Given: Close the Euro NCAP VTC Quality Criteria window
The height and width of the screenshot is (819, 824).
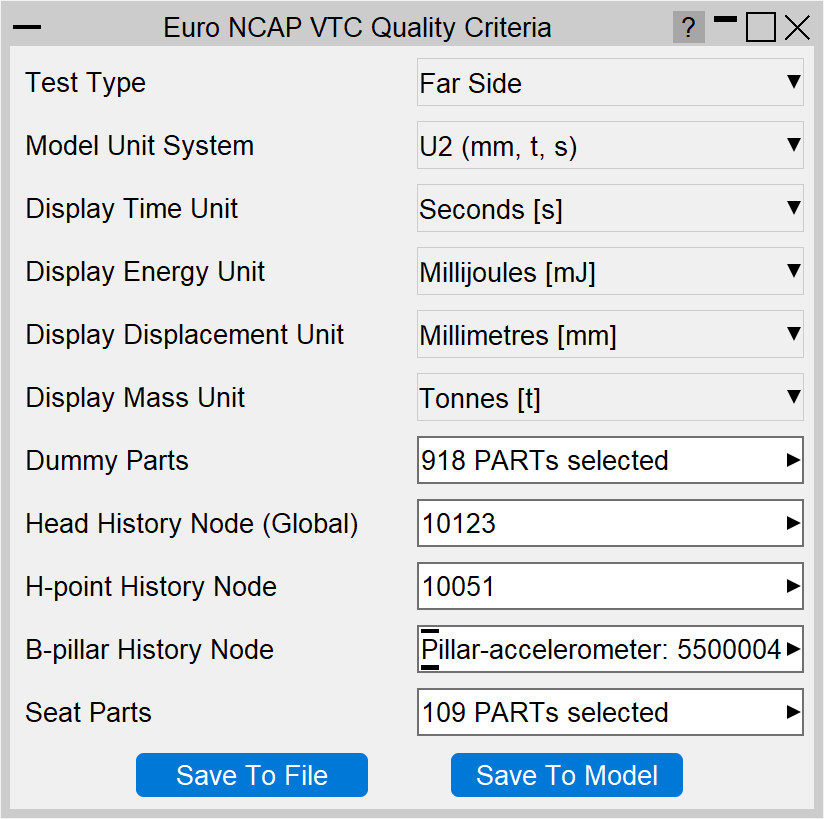Looking at the screenshot, I should coord(797,27).
